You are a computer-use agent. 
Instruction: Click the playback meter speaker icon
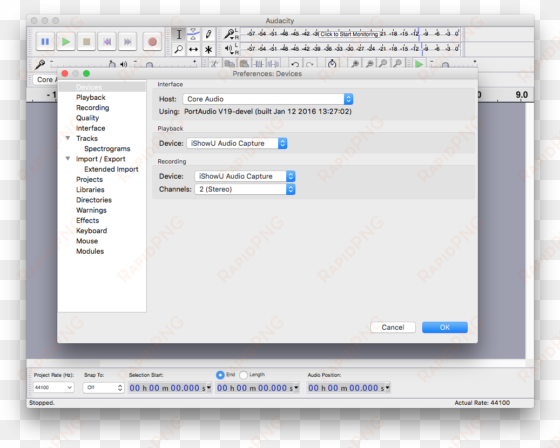(229, 48)
